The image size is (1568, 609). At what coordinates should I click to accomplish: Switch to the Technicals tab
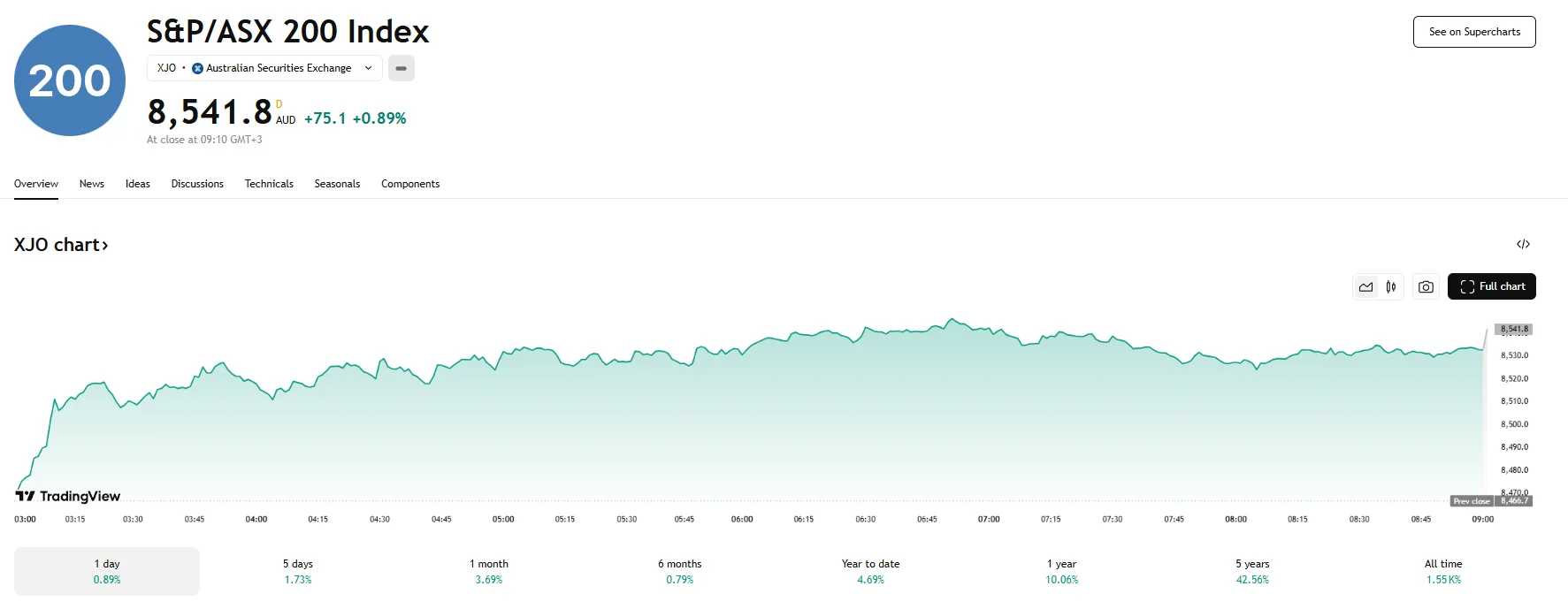pos(269,184)
